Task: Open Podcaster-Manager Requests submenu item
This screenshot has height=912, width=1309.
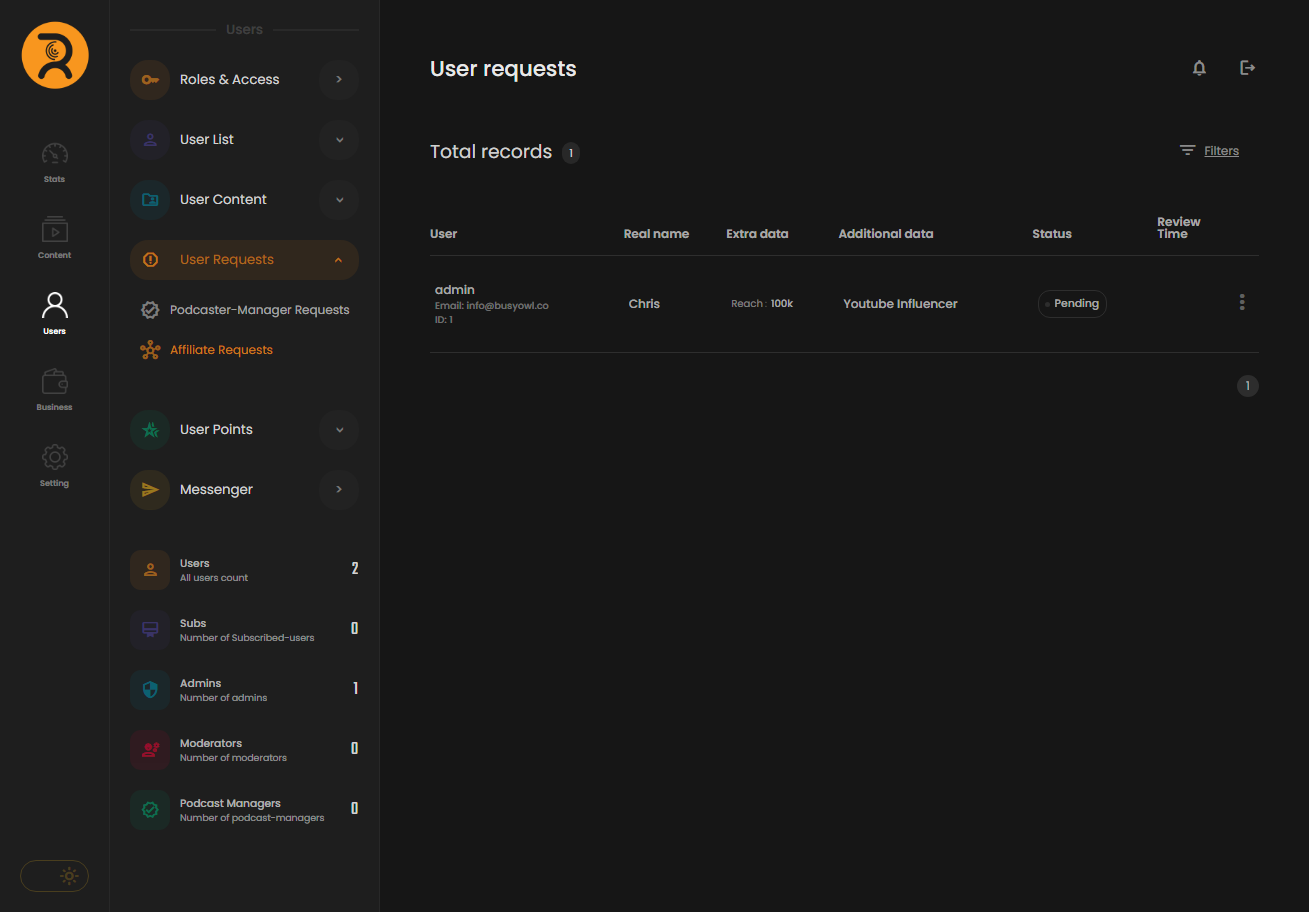Action: click(x=259, y=310)
